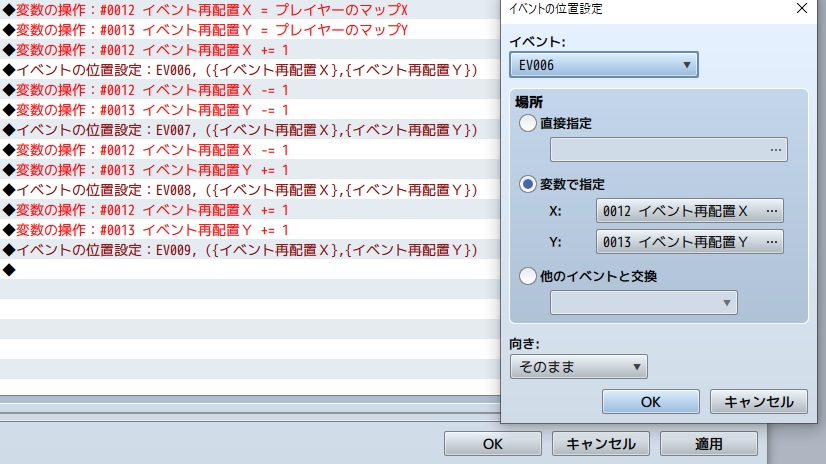Click the 適用 button

coord(709,444)
